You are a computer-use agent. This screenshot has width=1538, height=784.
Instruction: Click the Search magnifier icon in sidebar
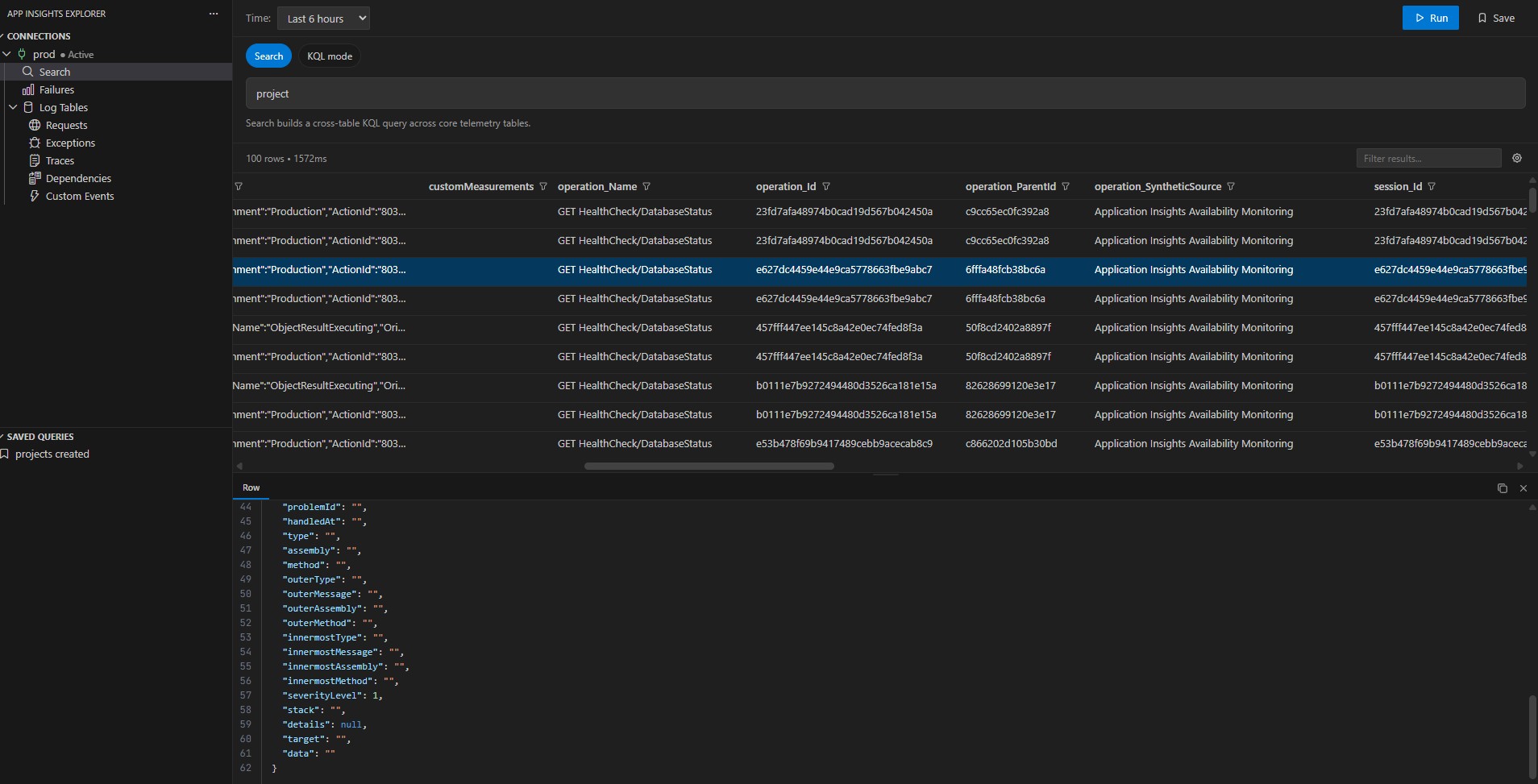[28, 72]
